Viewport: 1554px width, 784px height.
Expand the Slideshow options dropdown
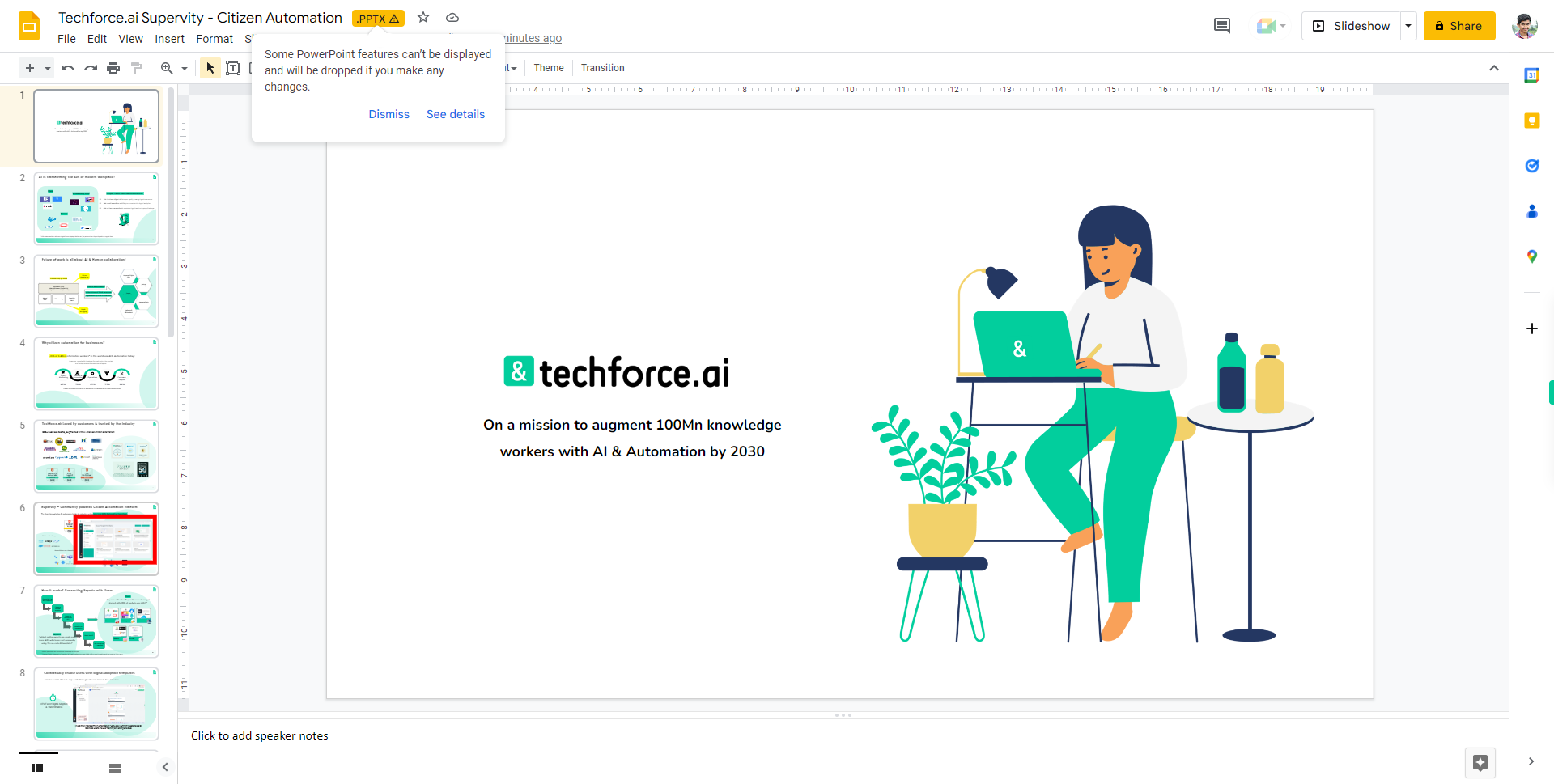1408,26
